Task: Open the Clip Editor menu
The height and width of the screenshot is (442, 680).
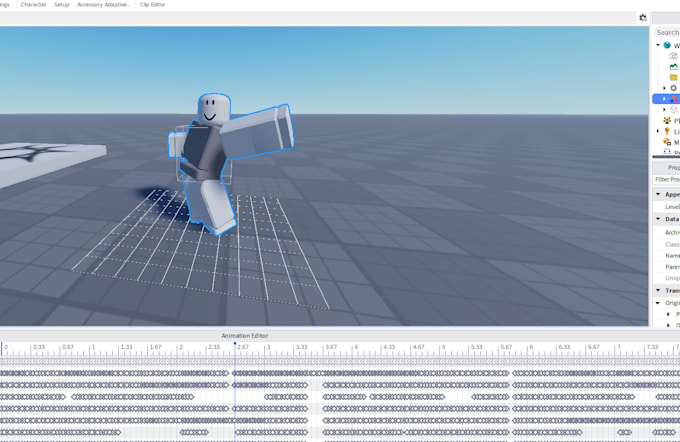Action: 152,4
